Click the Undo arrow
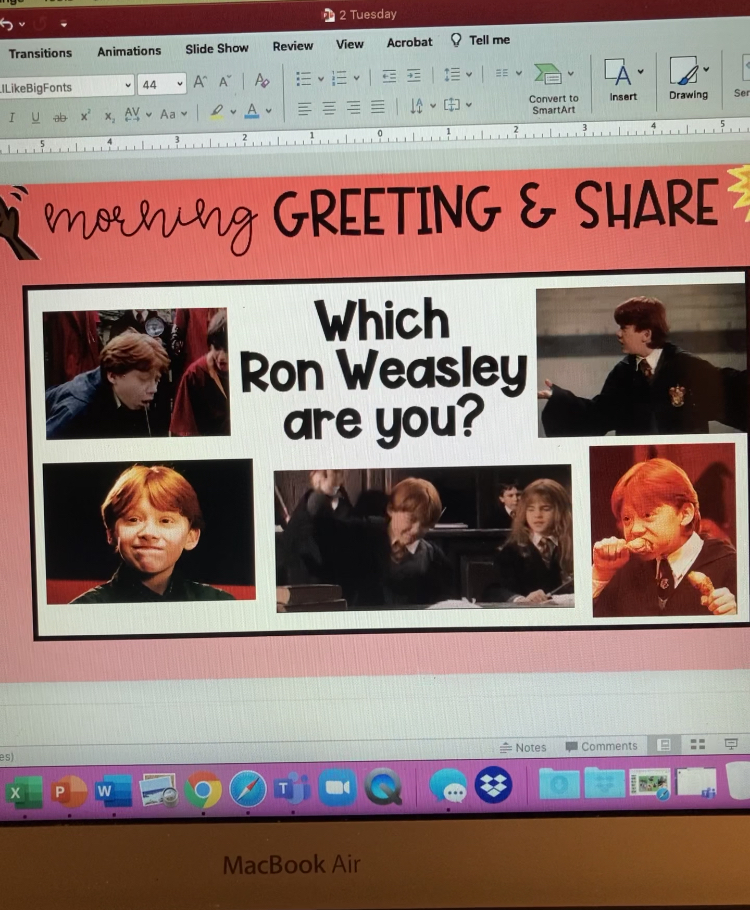This screenshot has width=750, height=910. 6,24
